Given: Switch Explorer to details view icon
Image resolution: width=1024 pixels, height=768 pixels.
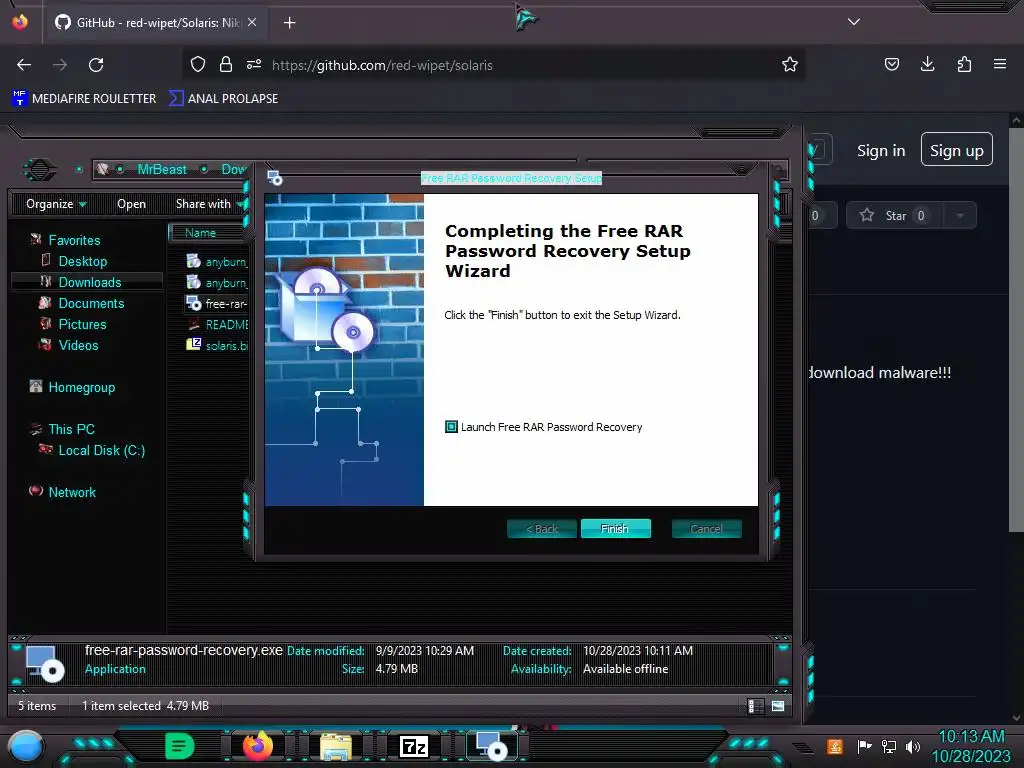Looking at the screenshot, I should 756,706.
